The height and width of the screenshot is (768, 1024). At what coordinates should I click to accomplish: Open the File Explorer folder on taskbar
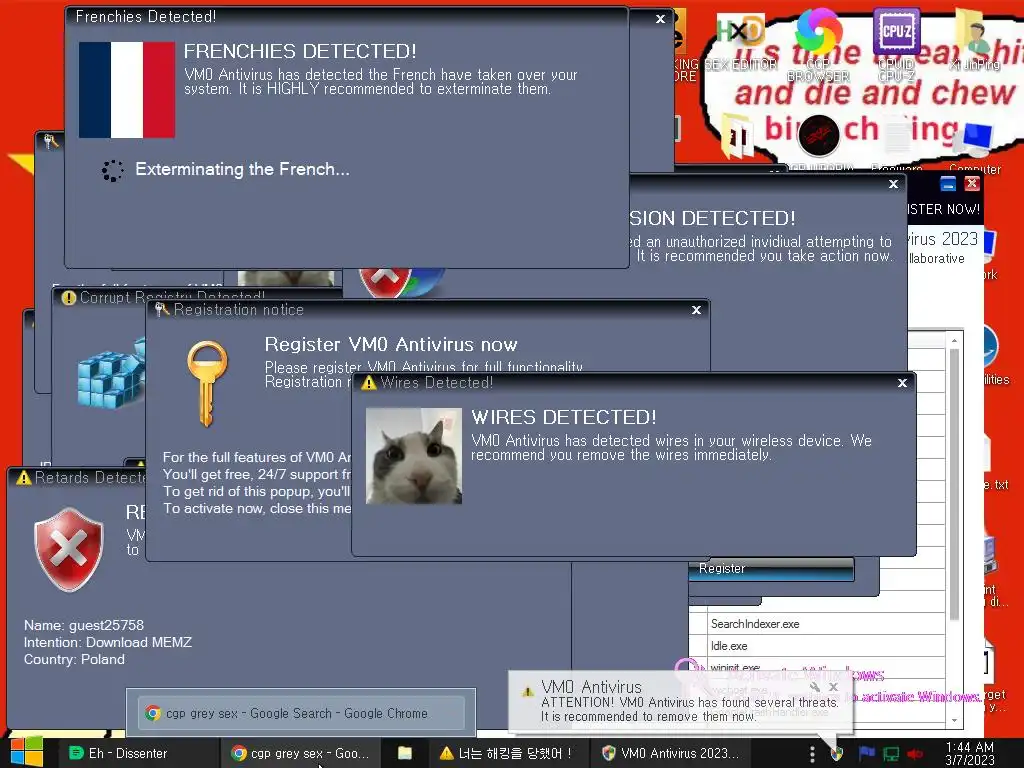click(405, 753)
